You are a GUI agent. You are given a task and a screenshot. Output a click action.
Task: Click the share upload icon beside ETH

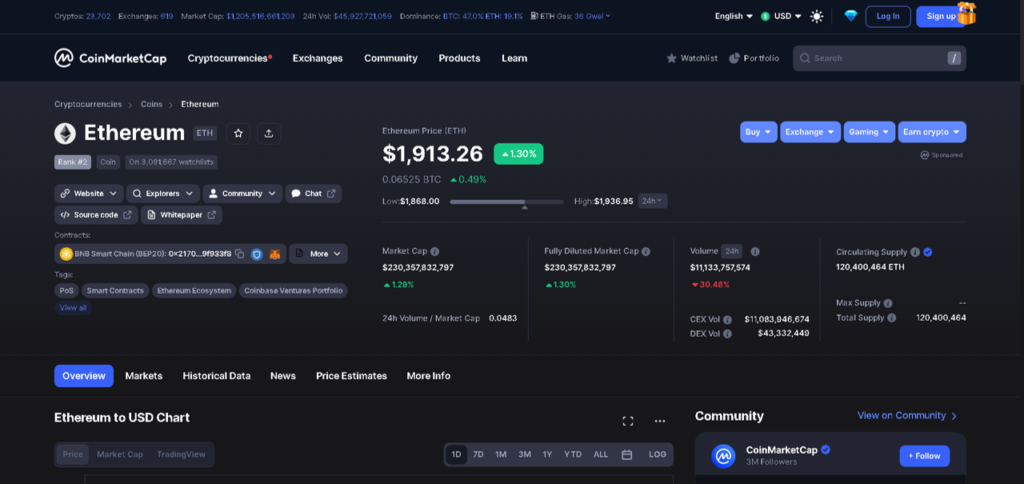[269, 133]
